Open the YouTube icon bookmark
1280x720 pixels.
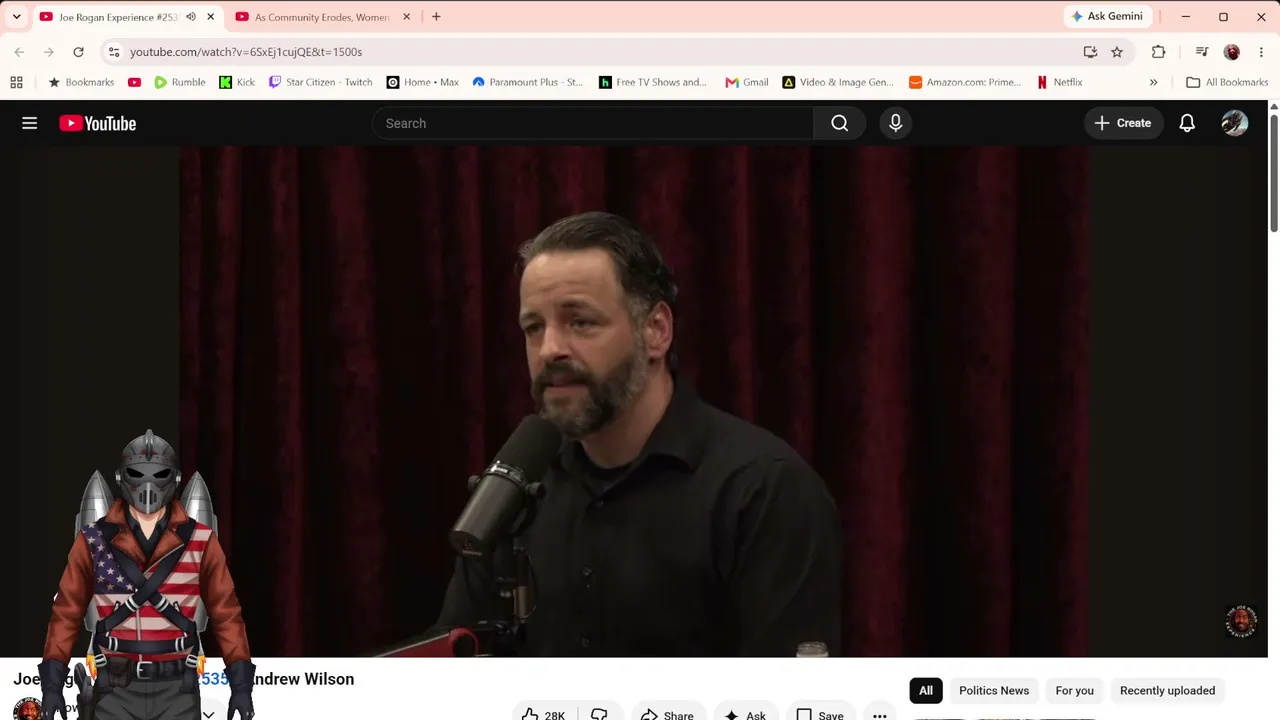[134, 82]
